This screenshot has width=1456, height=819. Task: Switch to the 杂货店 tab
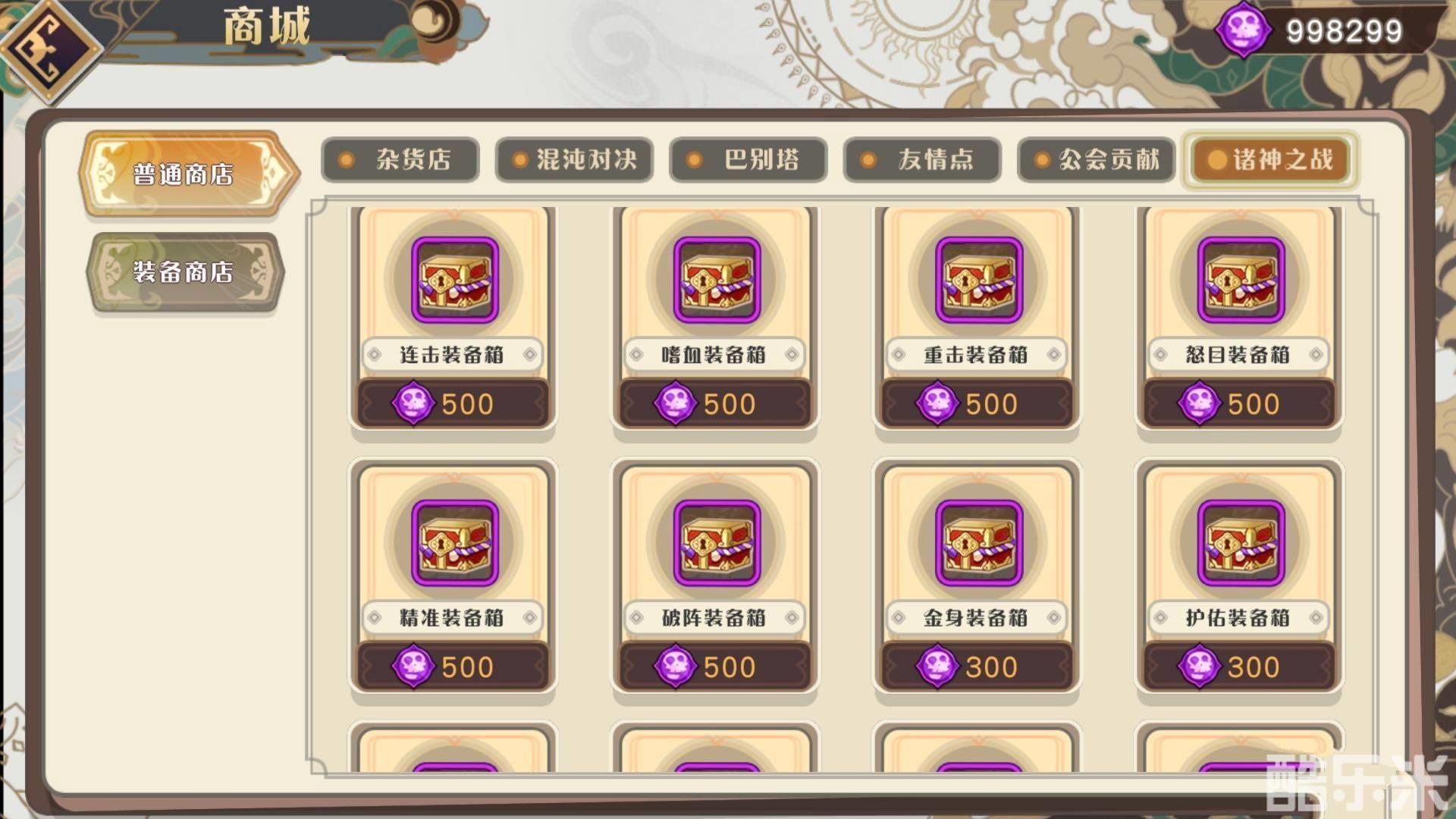400,160
